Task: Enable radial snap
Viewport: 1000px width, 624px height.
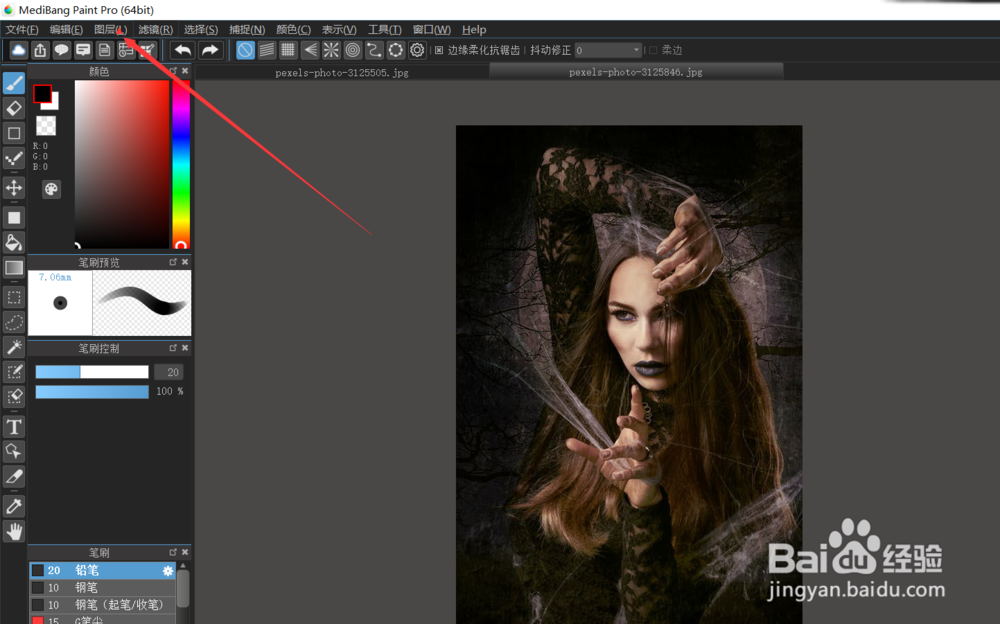Action: pos(331,50)
